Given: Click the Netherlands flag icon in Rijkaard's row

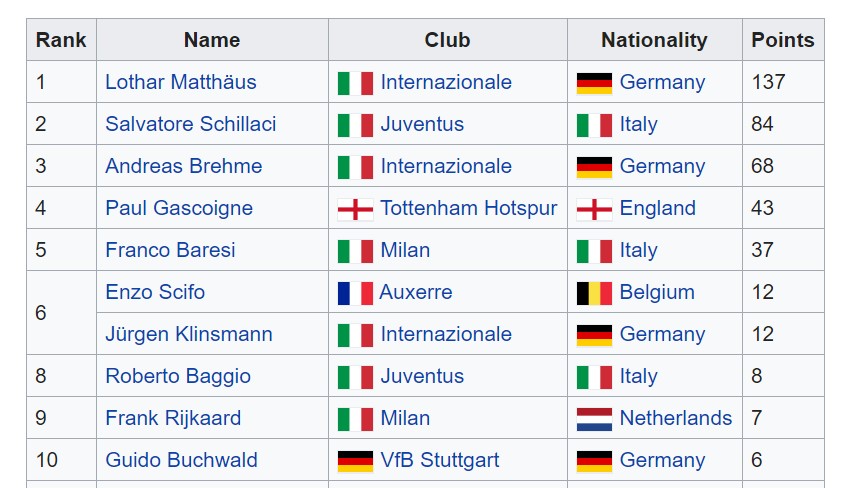Looking at the screenshot, I should (594, 419).
